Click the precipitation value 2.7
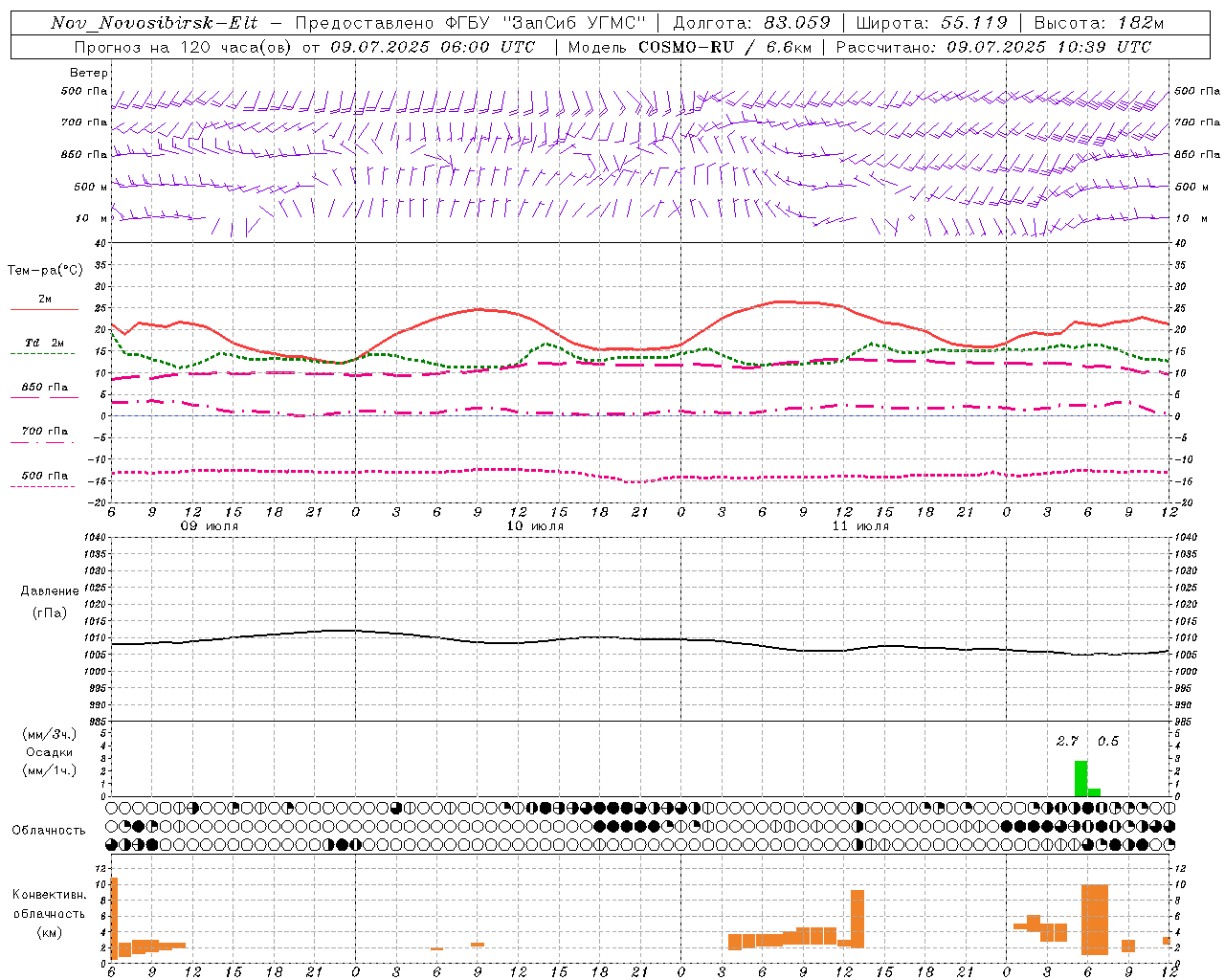 tap(1067, 741)
